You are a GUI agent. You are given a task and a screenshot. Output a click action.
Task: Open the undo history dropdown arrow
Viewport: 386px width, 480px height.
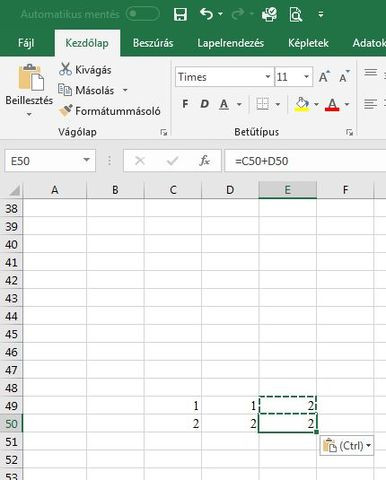(x=220, y=14)
